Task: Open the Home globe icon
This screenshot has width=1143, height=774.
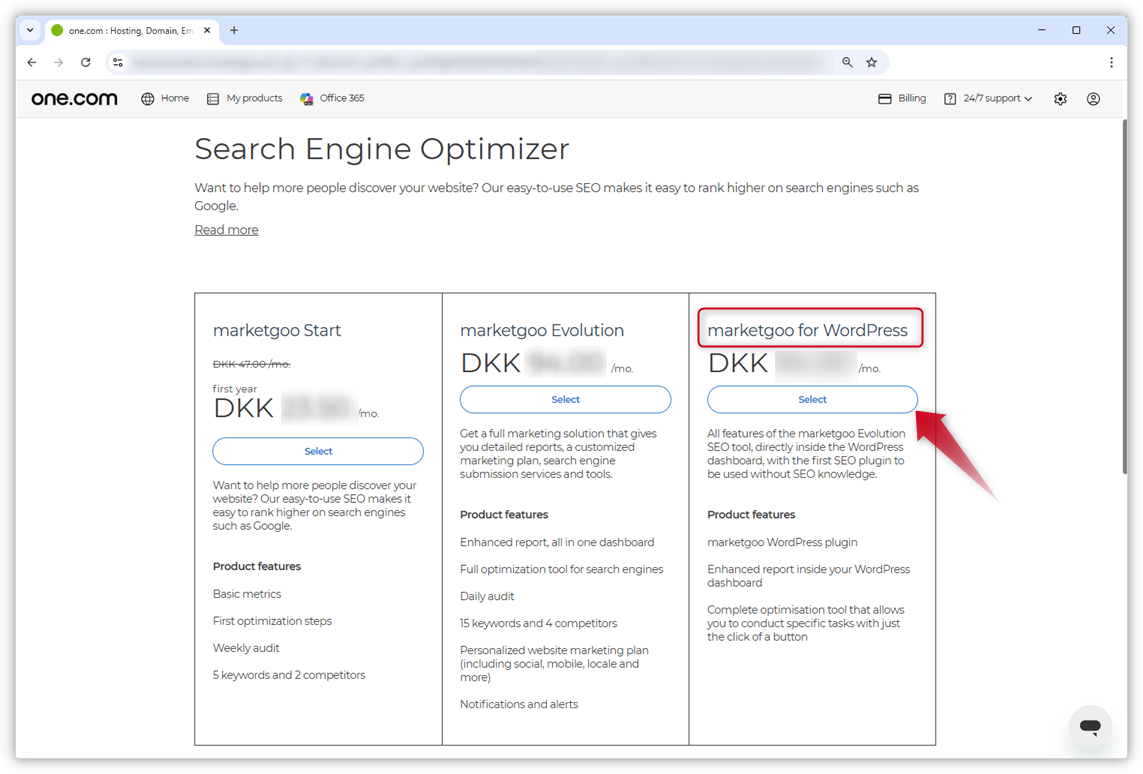Action: (x=147, y=98)
